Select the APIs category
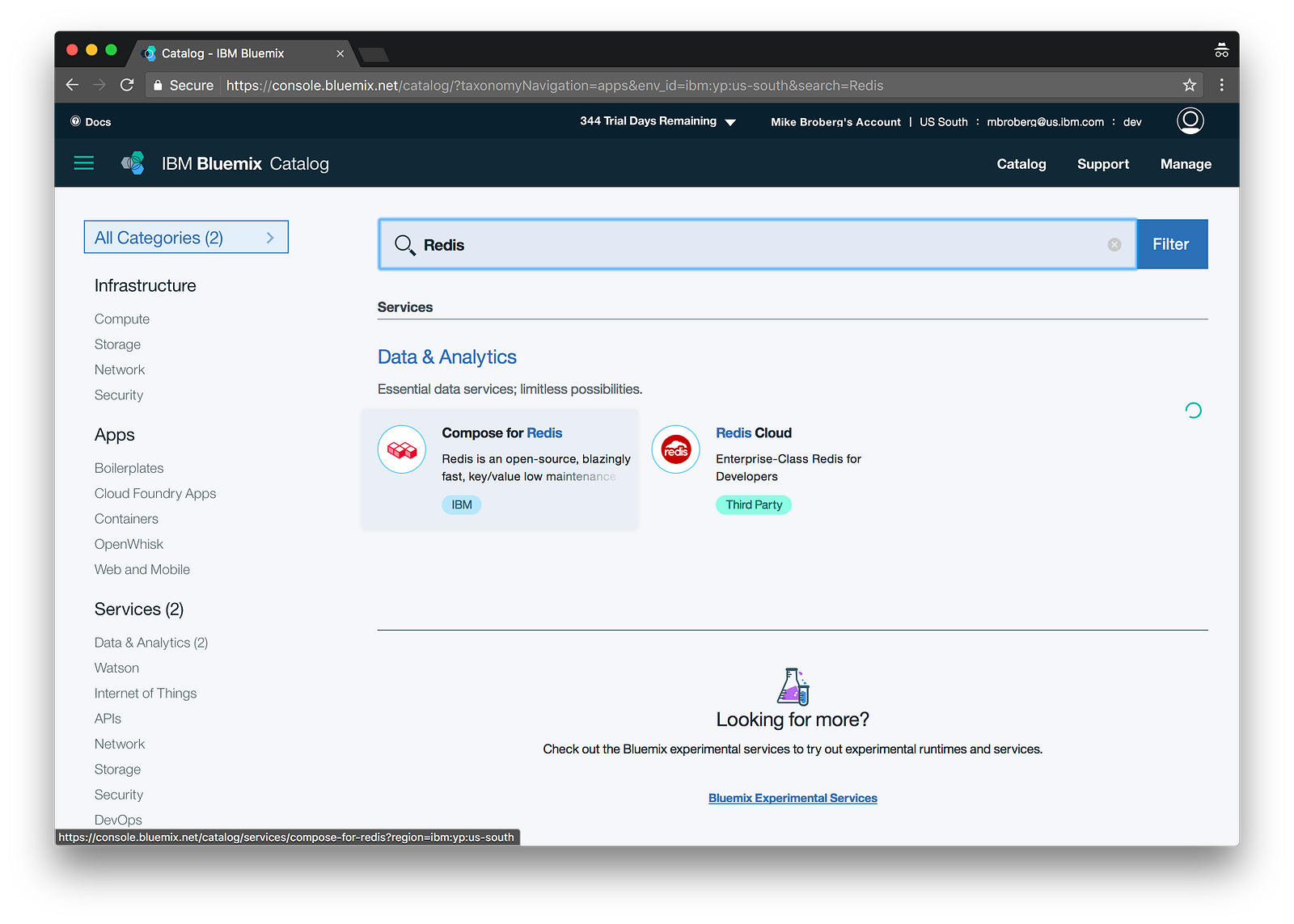Screen dimensions: 1294x924 pos(108,719)
